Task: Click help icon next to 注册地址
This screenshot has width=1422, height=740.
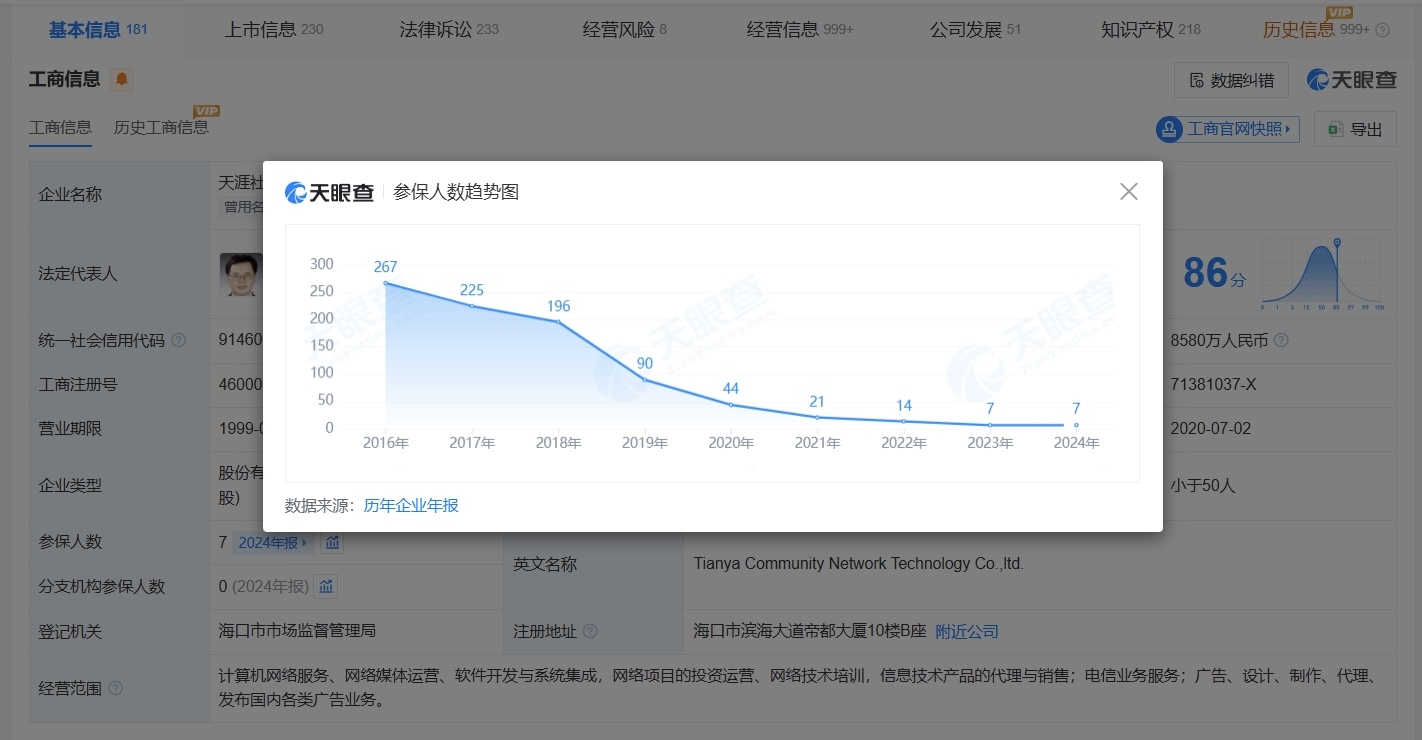Action: [x=590, y=632]
